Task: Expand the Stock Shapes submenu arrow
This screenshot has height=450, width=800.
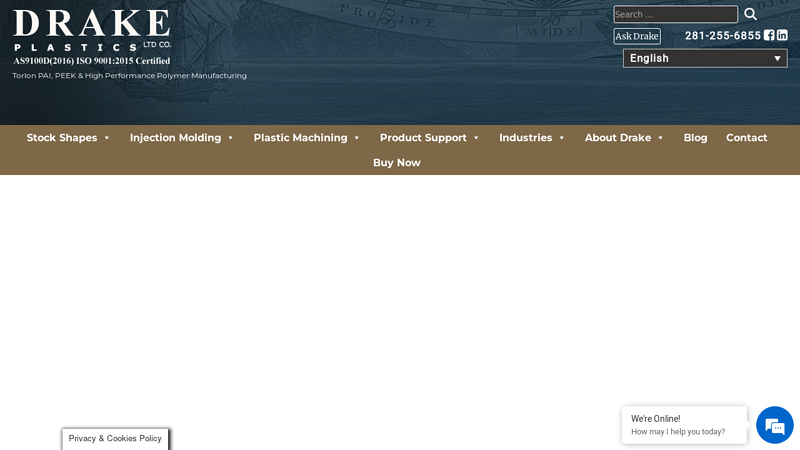Action: coord(107,138)
